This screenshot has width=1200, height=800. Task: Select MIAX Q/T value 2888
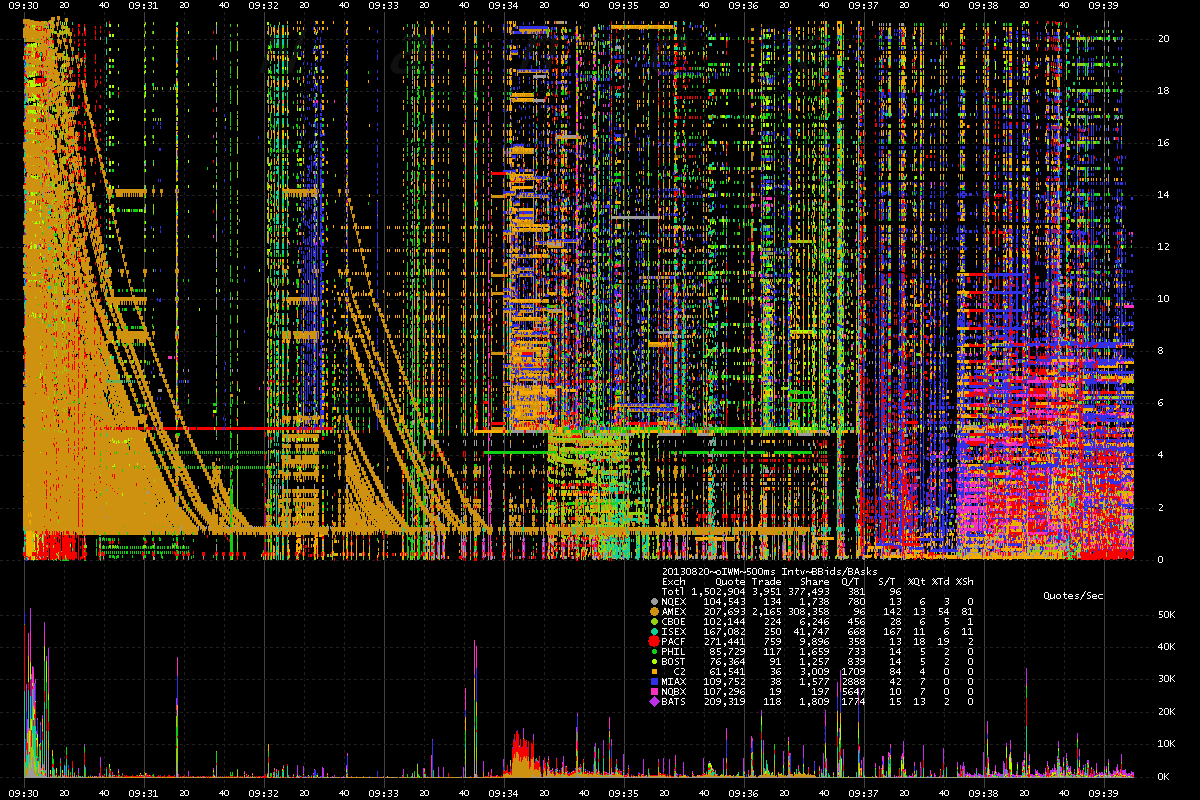pyautogui.click(x=853, y=681)
